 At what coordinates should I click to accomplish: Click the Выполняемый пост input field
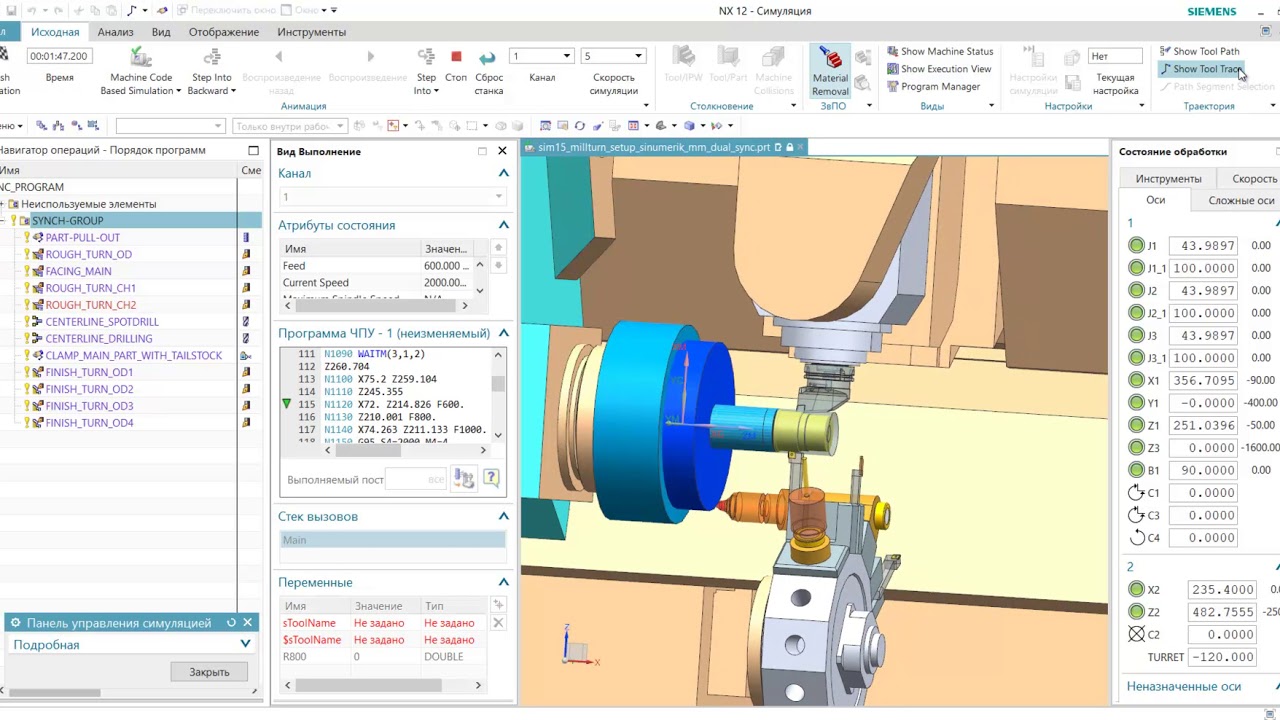point(415,480)
